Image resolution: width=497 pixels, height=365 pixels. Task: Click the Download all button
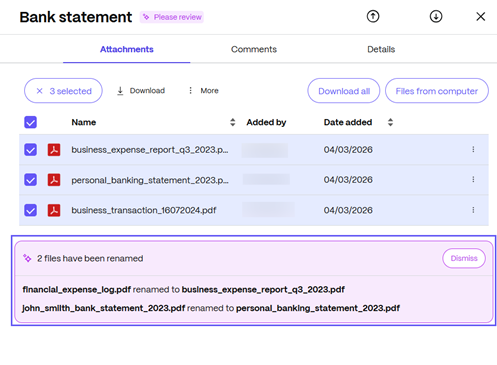(x=344, y=91)
